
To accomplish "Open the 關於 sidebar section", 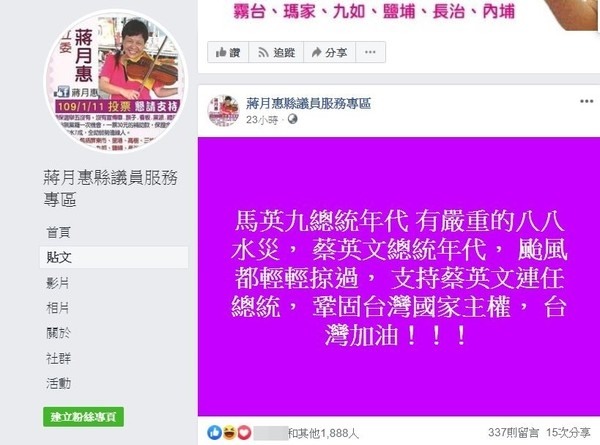I will click(58, 333).
